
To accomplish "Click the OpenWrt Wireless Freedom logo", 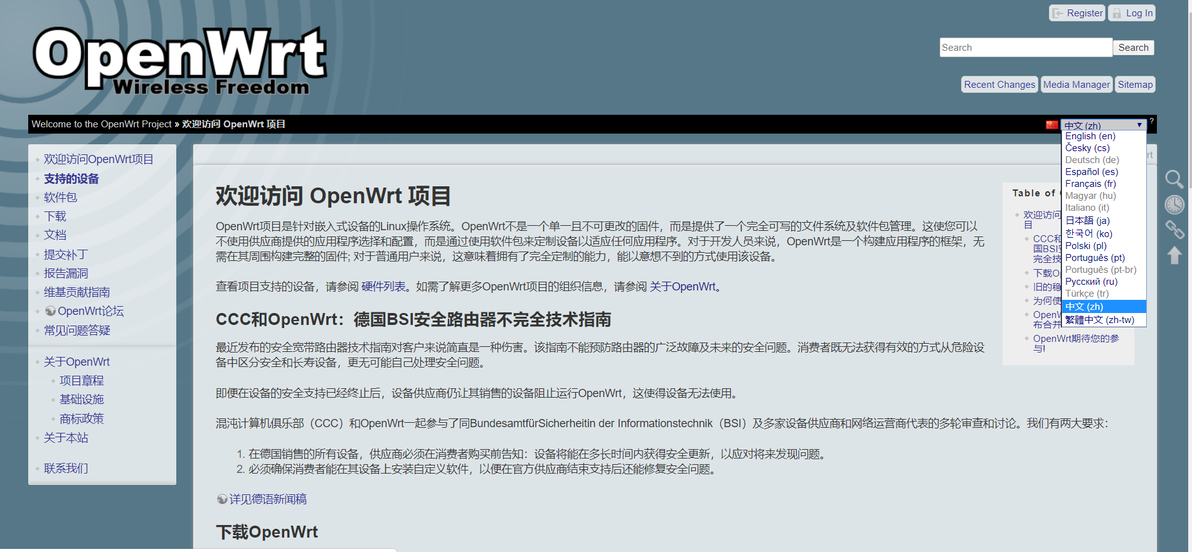I will click(x=179, y=62).
